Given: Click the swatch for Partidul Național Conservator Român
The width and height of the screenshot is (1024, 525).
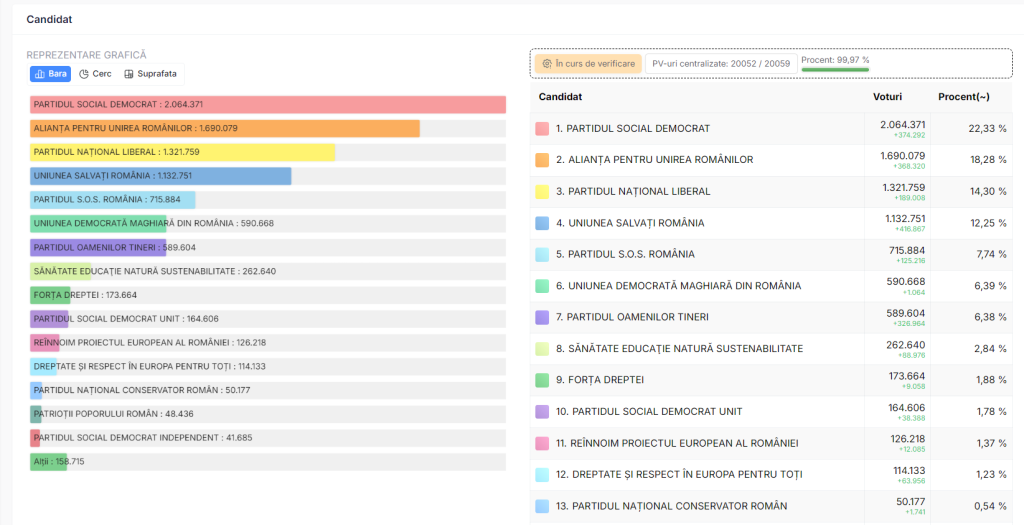Looking at the screenshot, I should click(542, 506).
